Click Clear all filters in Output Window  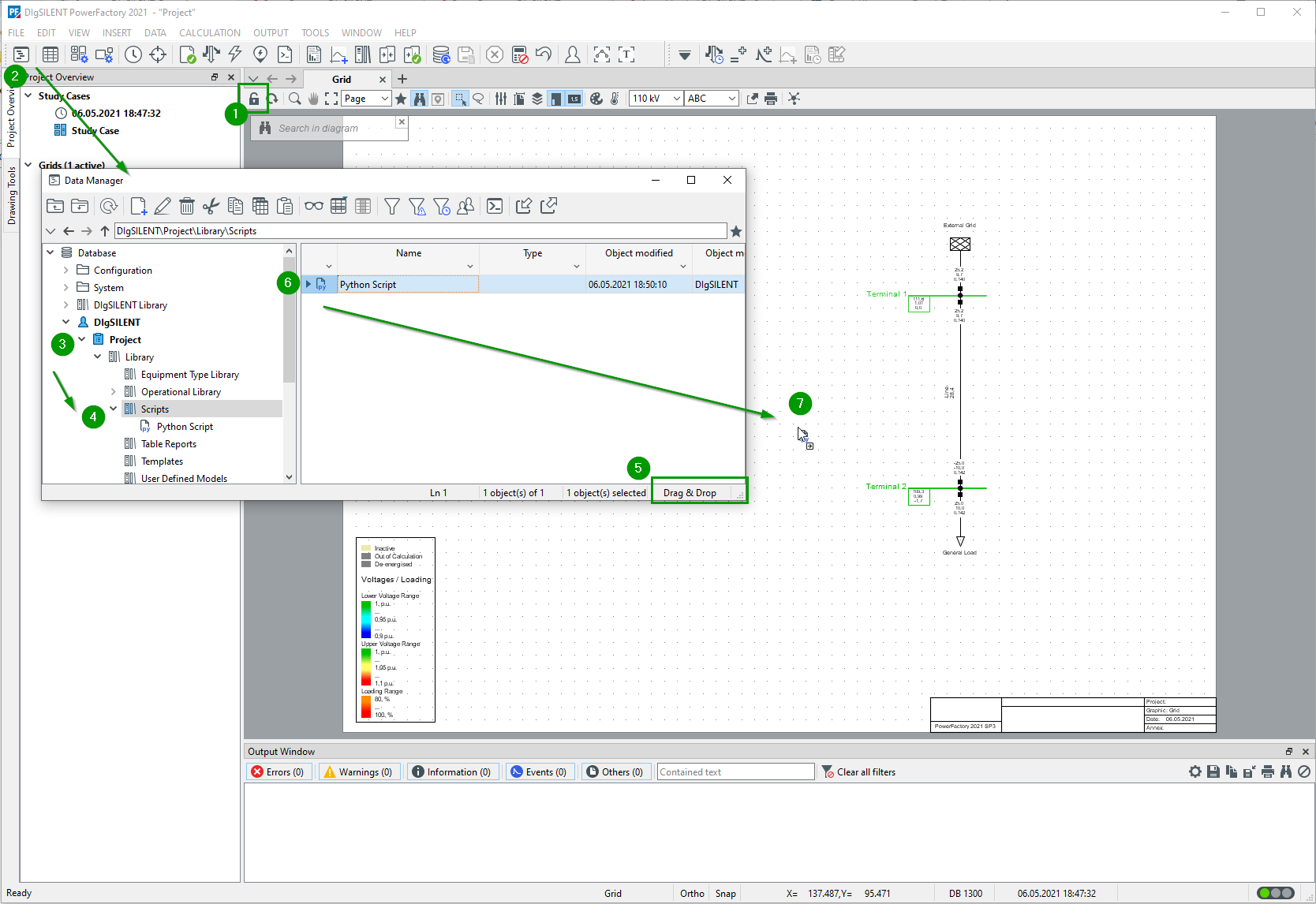click(859, 772)
